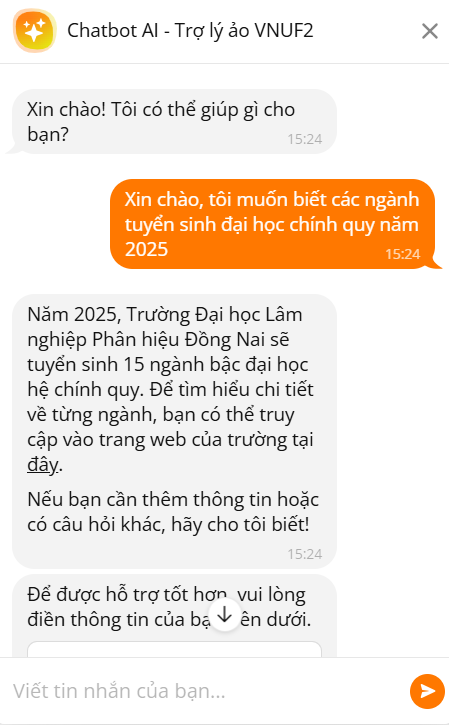Click the orange sparkle chatbot logo
The width and height of the screenshot is (449, 725).
34,31
